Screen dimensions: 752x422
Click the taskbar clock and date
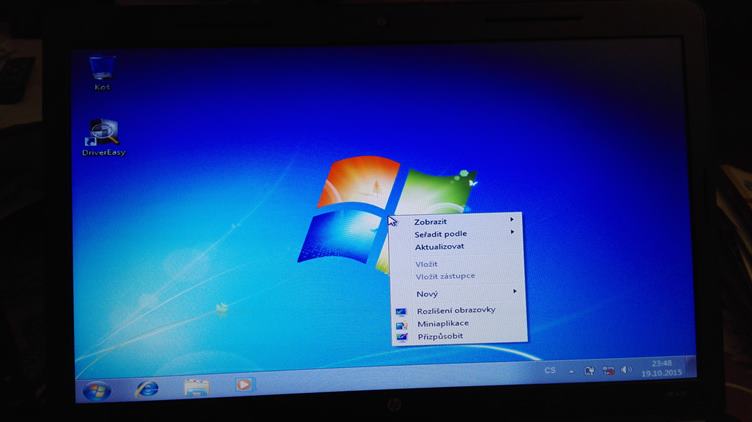pos(661,367)
